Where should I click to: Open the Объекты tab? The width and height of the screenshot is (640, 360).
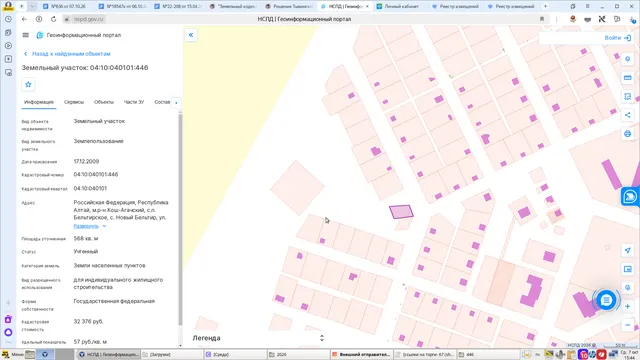(104, 102)
